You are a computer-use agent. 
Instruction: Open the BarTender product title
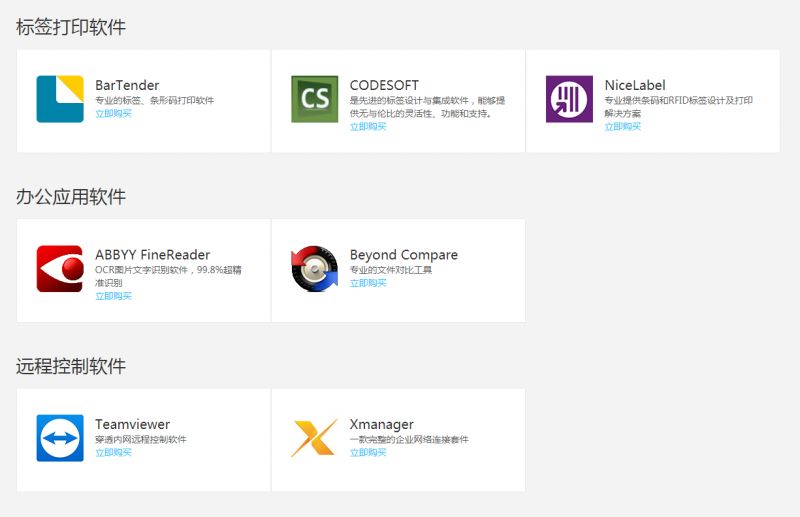click(x=127, y=85)
